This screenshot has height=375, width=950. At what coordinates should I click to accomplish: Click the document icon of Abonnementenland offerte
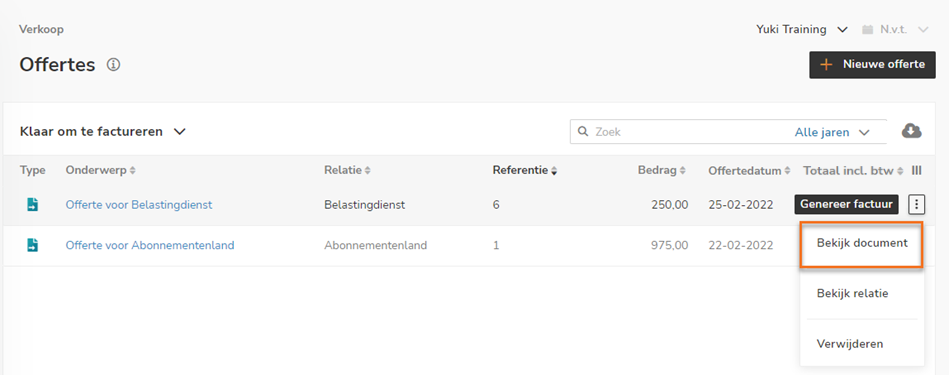(x=33, y=245)
